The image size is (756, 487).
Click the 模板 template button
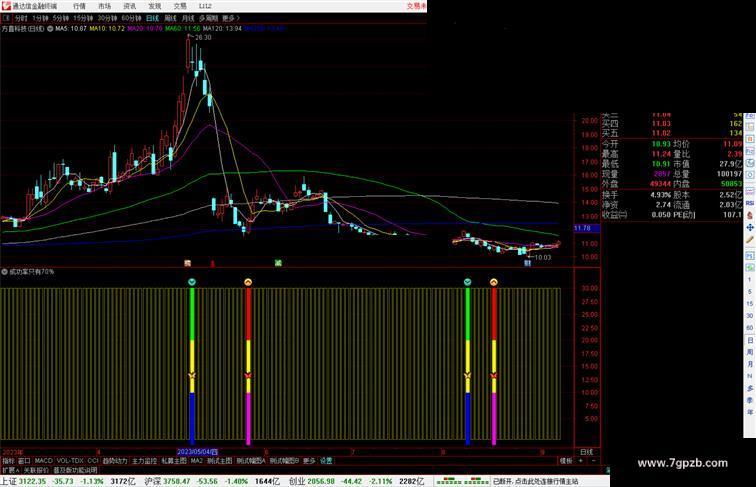(566, 461)
